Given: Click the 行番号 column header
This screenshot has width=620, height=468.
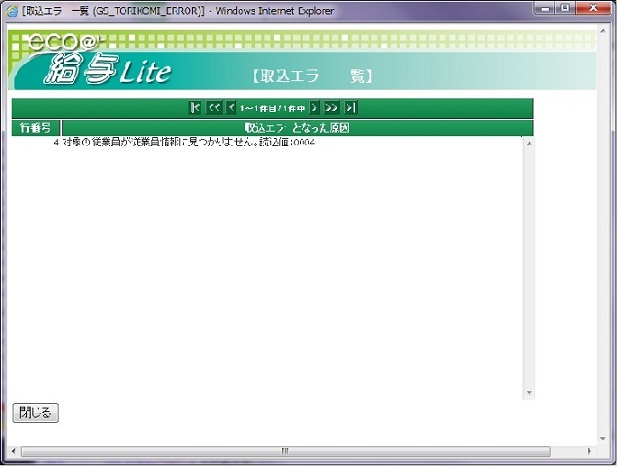Looking at the screenshot, I should tap(37, 128).
